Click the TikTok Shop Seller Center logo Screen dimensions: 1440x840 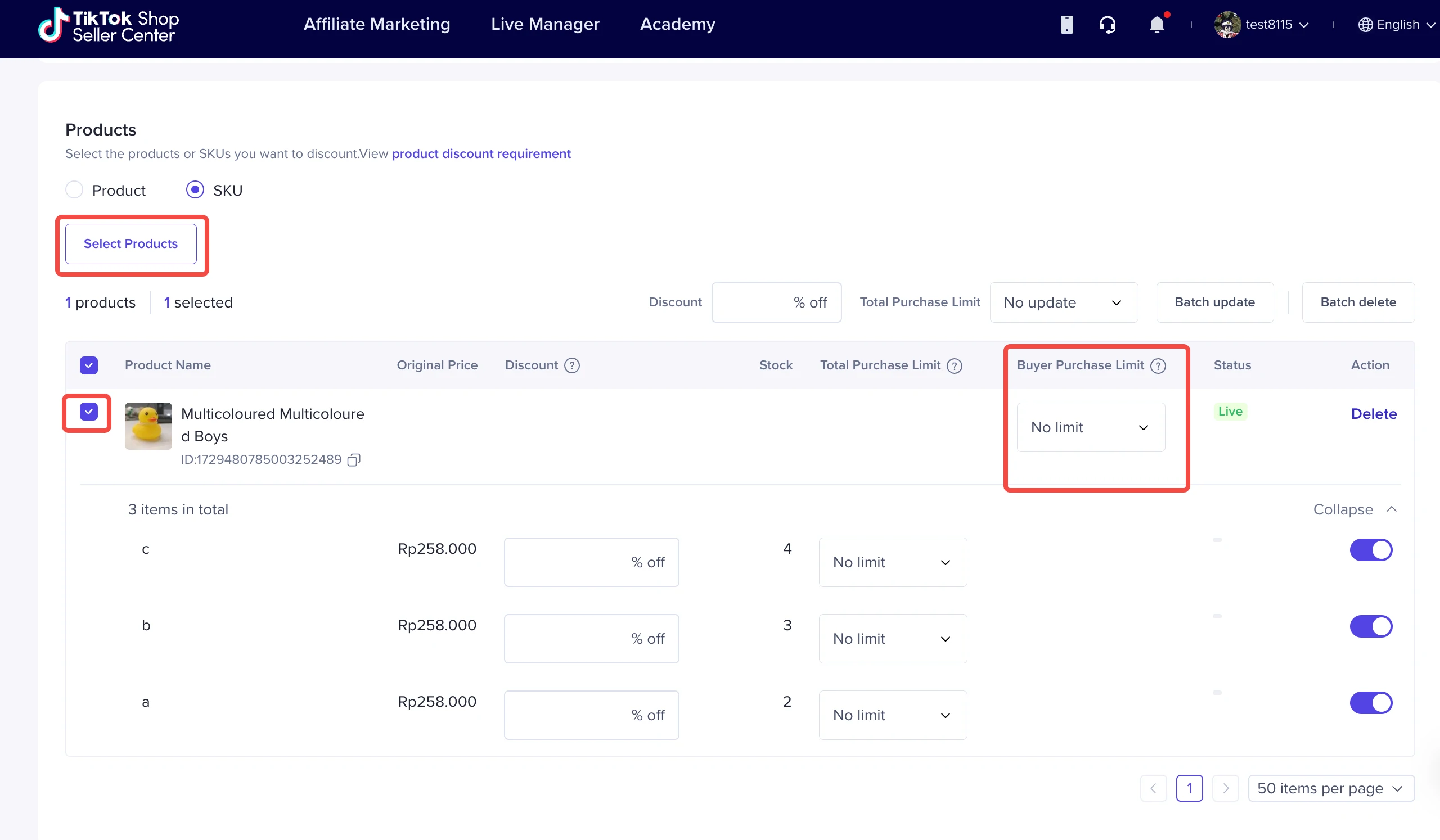coord(109,25)
